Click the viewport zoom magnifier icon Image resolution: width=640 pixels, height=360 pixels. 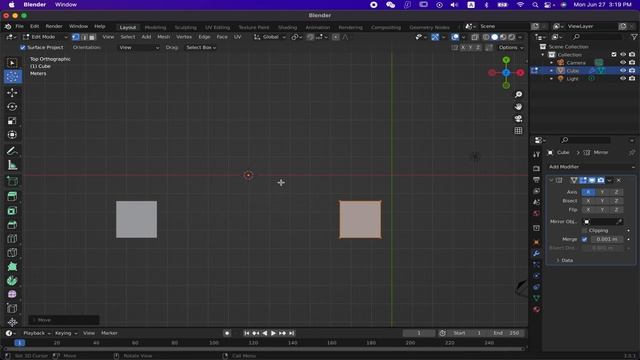coord(518,95)
